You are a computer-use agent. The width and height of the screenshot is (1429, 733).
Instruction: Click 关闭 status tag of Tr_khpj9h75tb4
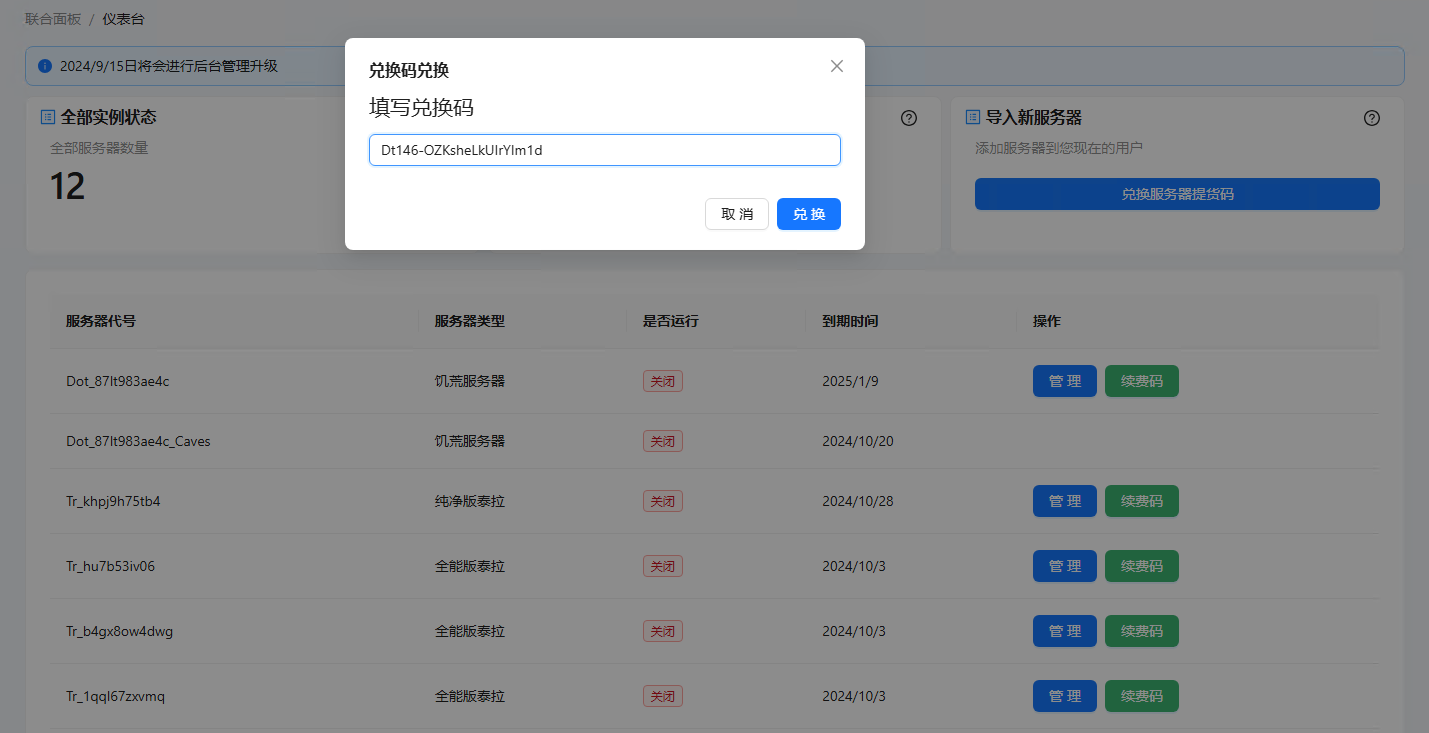click(x=663, y=501)
